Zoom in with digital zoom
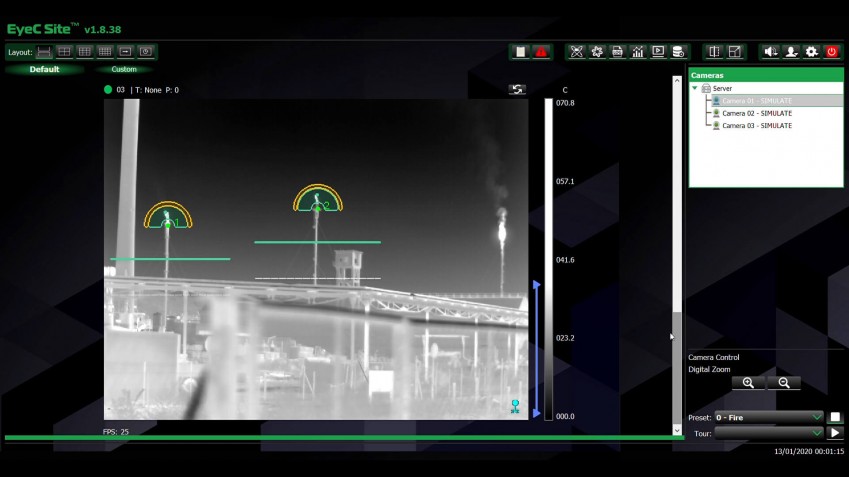Viewport: 849px width, 477px height. (x=748, y=383)
